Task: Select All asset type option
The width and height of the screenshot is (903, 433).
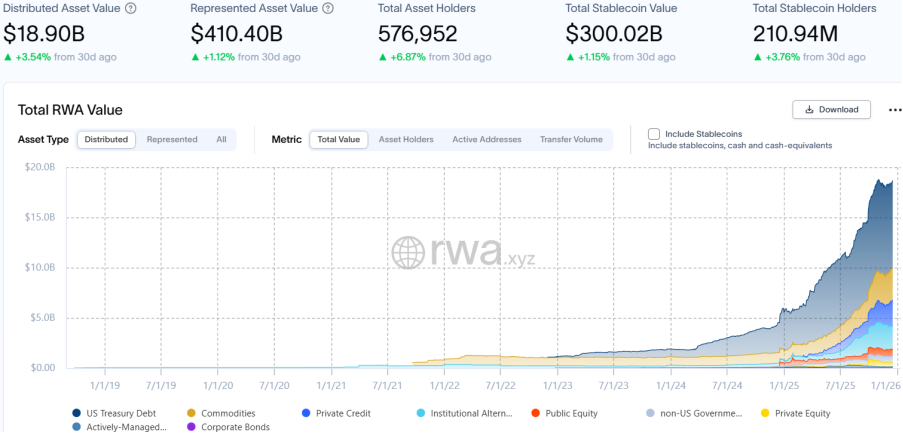Action: point(221,140)
